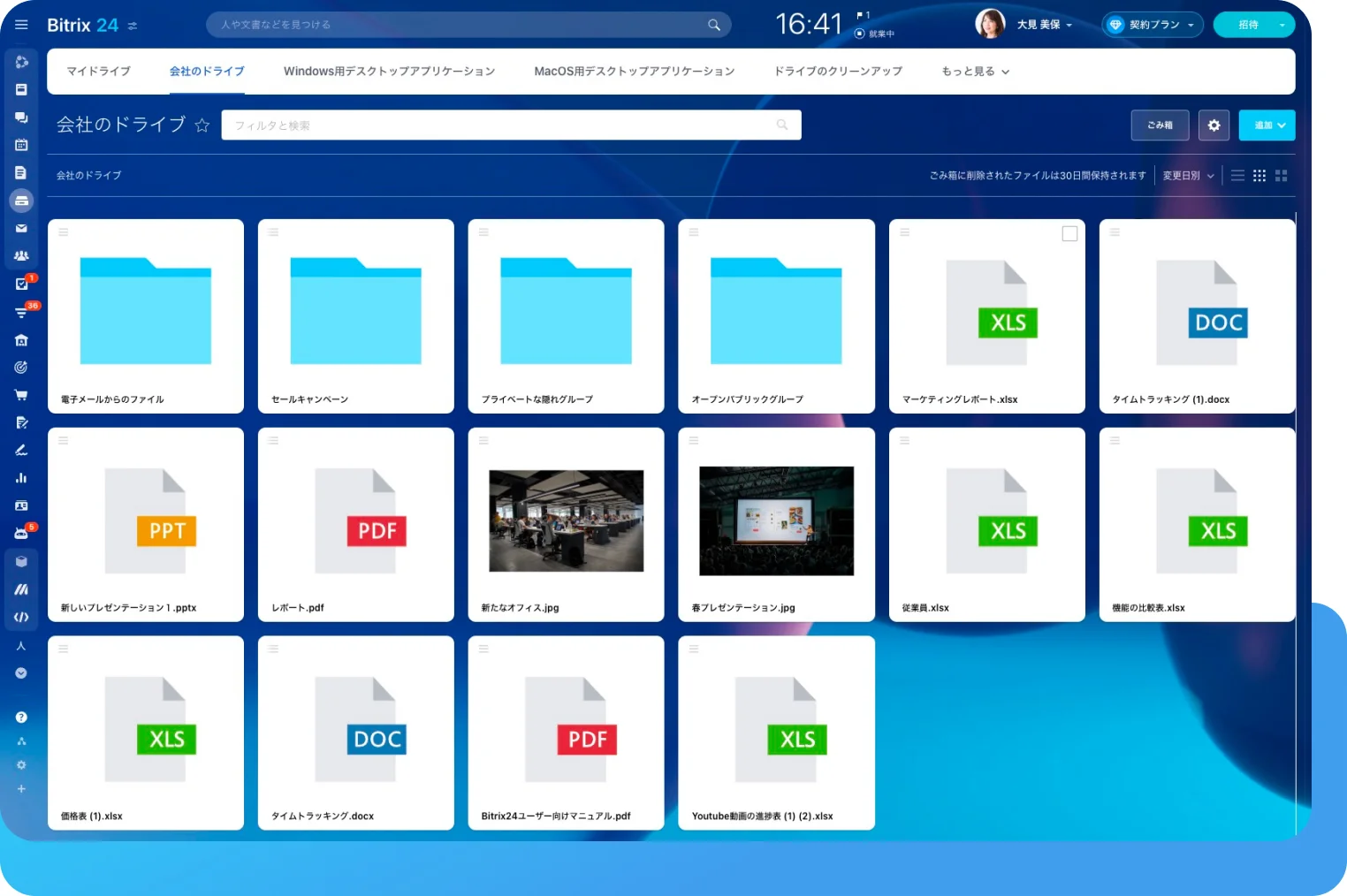Switch to list view layout
The width and height of the screenshot is (1347, 896).
pyautogui.click(x=1237, y=176)
